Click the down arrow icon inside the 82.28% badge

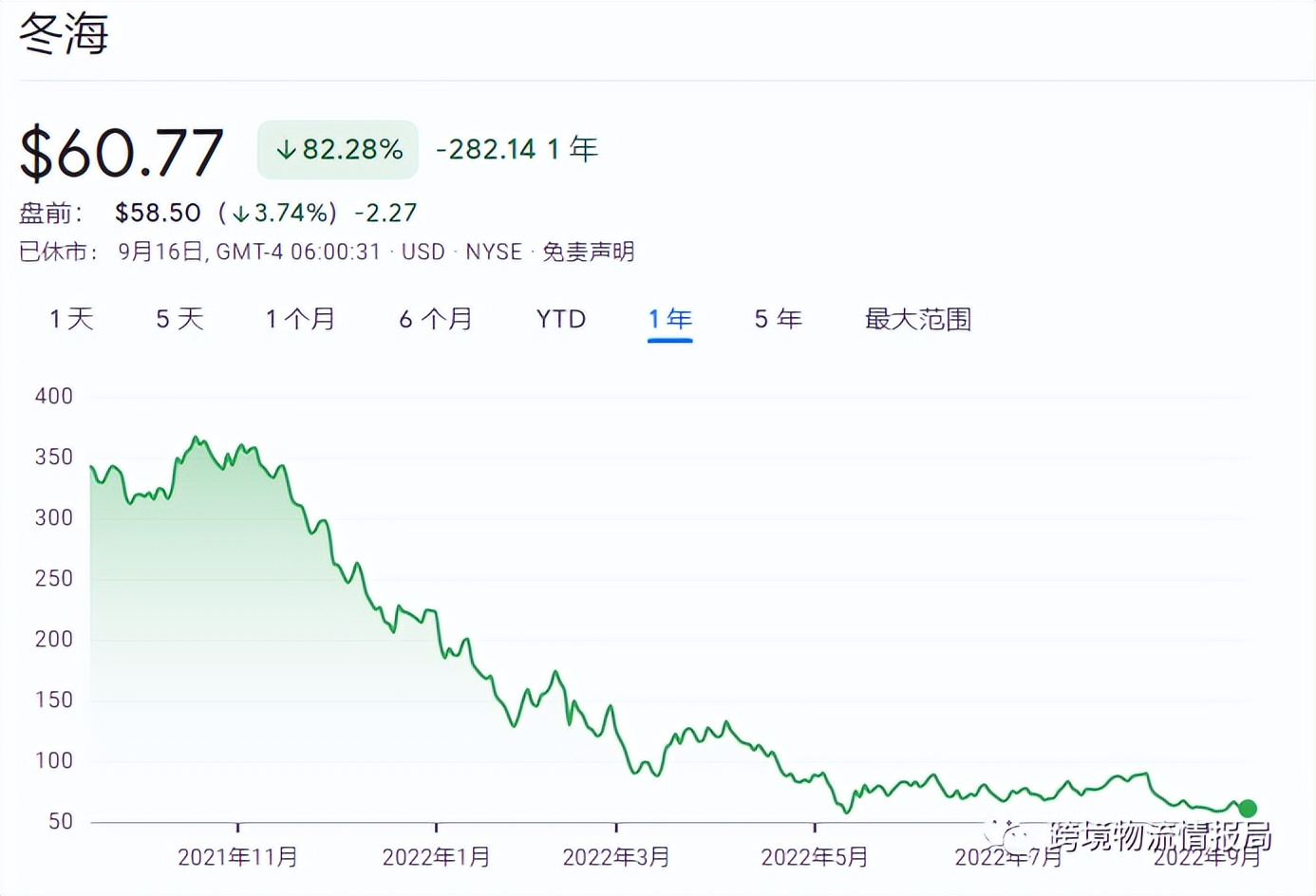286,149
